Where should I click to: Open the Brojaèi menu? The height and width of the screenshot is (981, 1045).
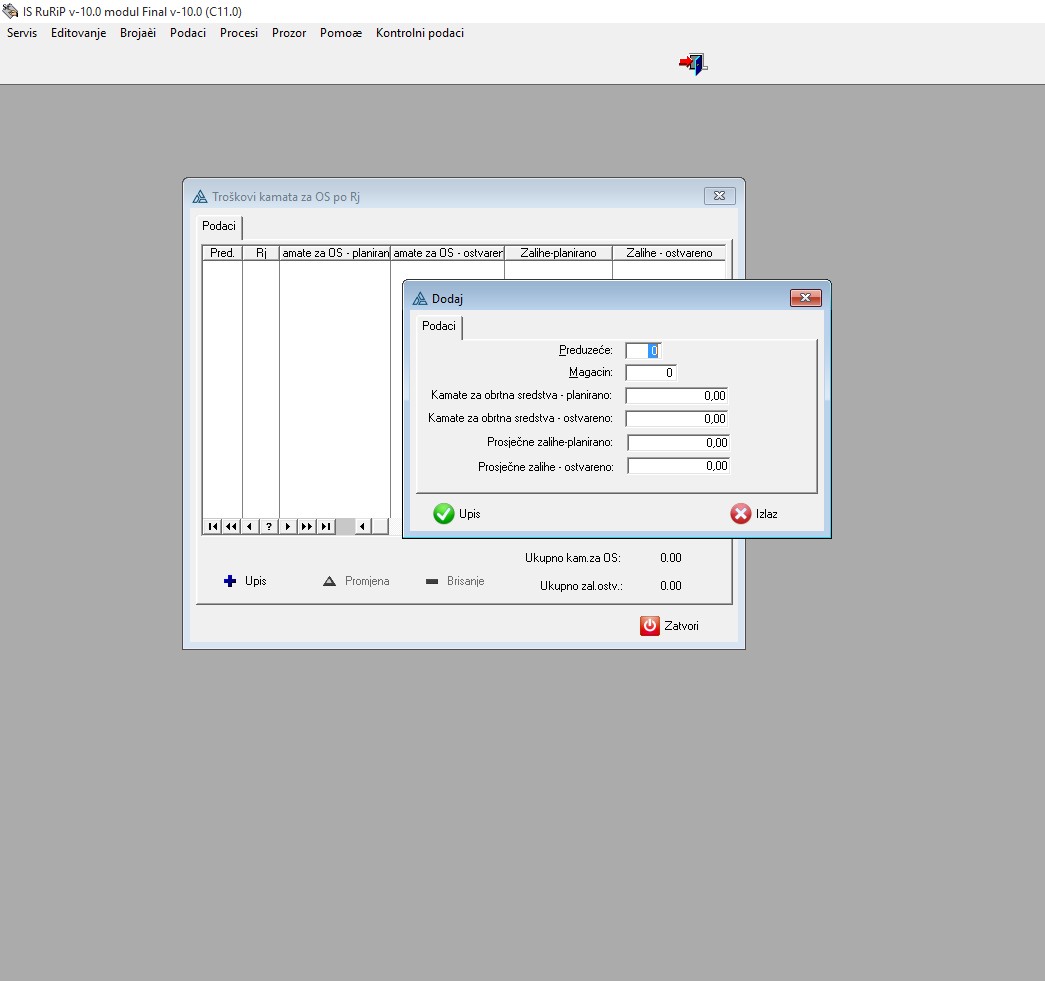click(x=138, y=33)
